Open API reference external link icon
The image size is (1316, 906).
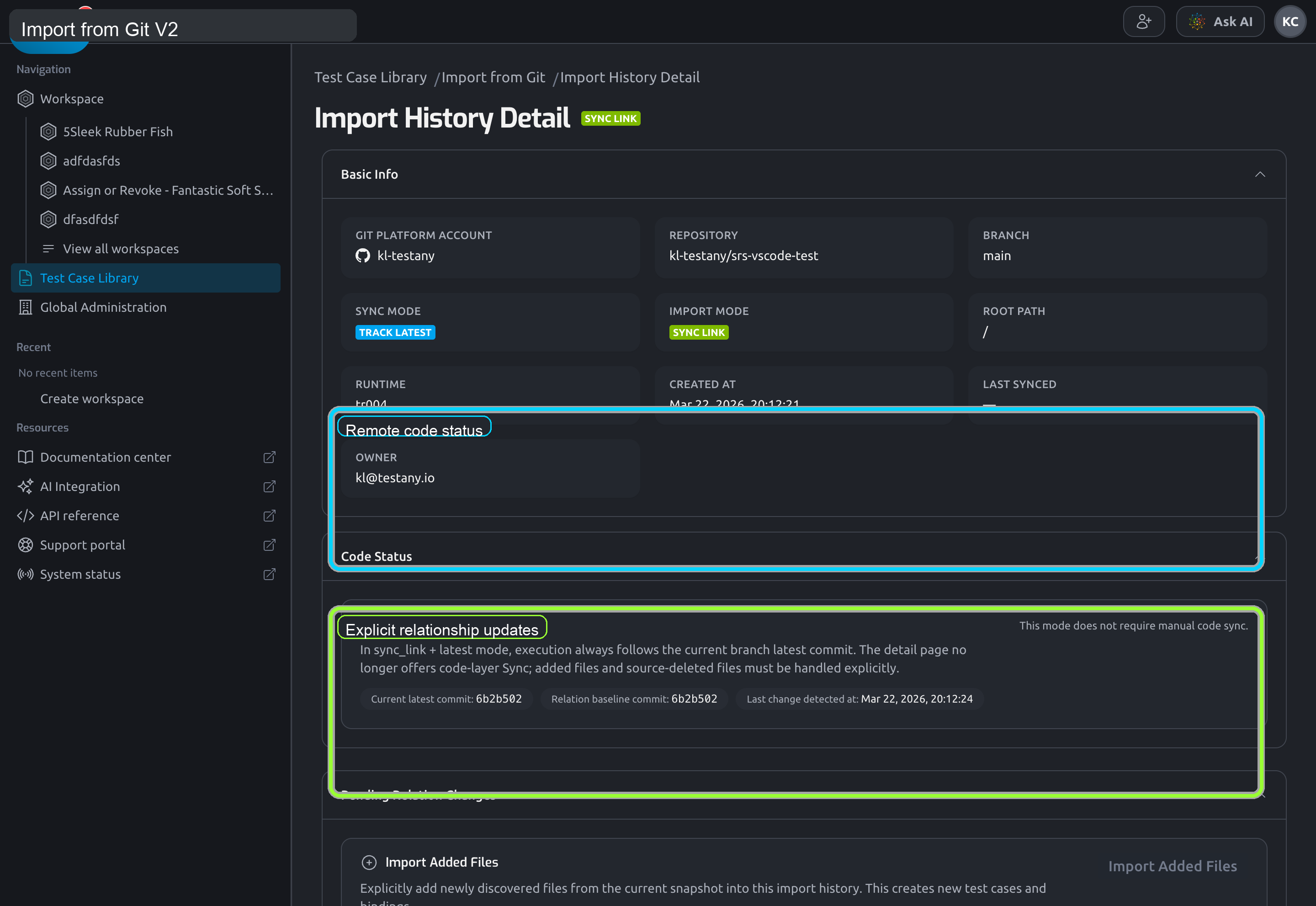[270, 516]
